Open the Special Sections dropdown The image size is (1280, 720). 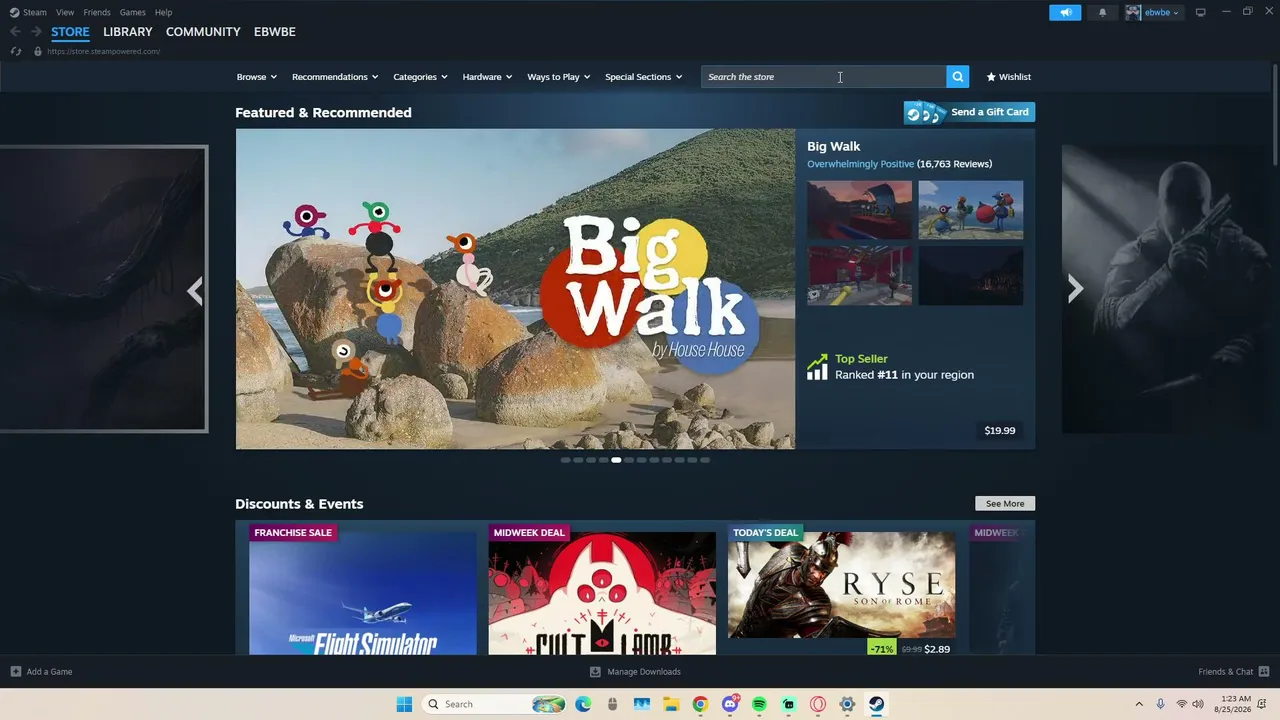tap(643, 77)
